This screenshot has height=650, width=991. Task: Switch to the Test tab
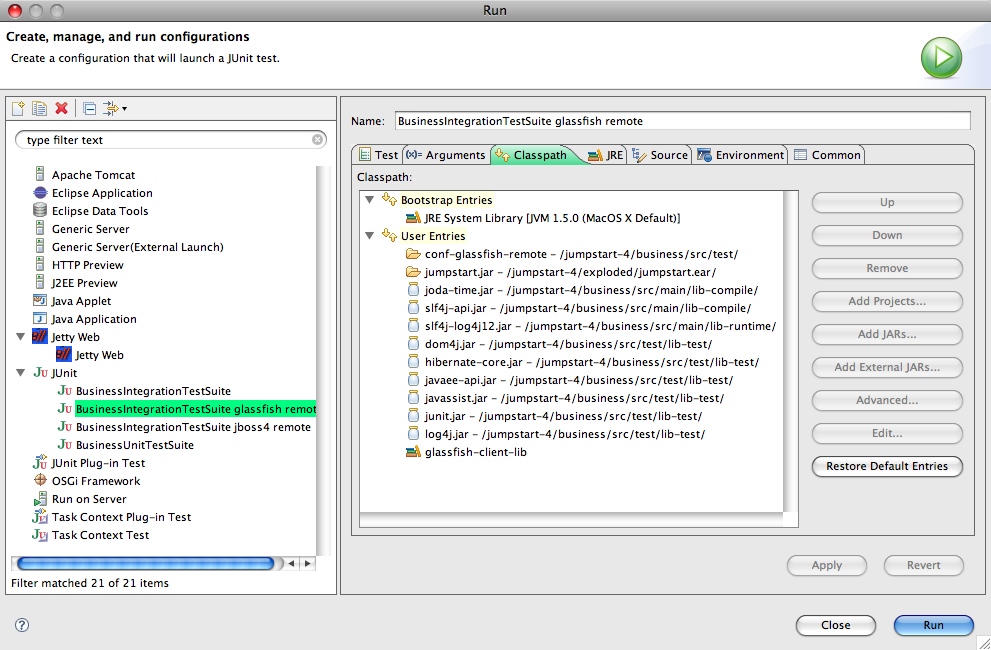(x=378, y=155)
